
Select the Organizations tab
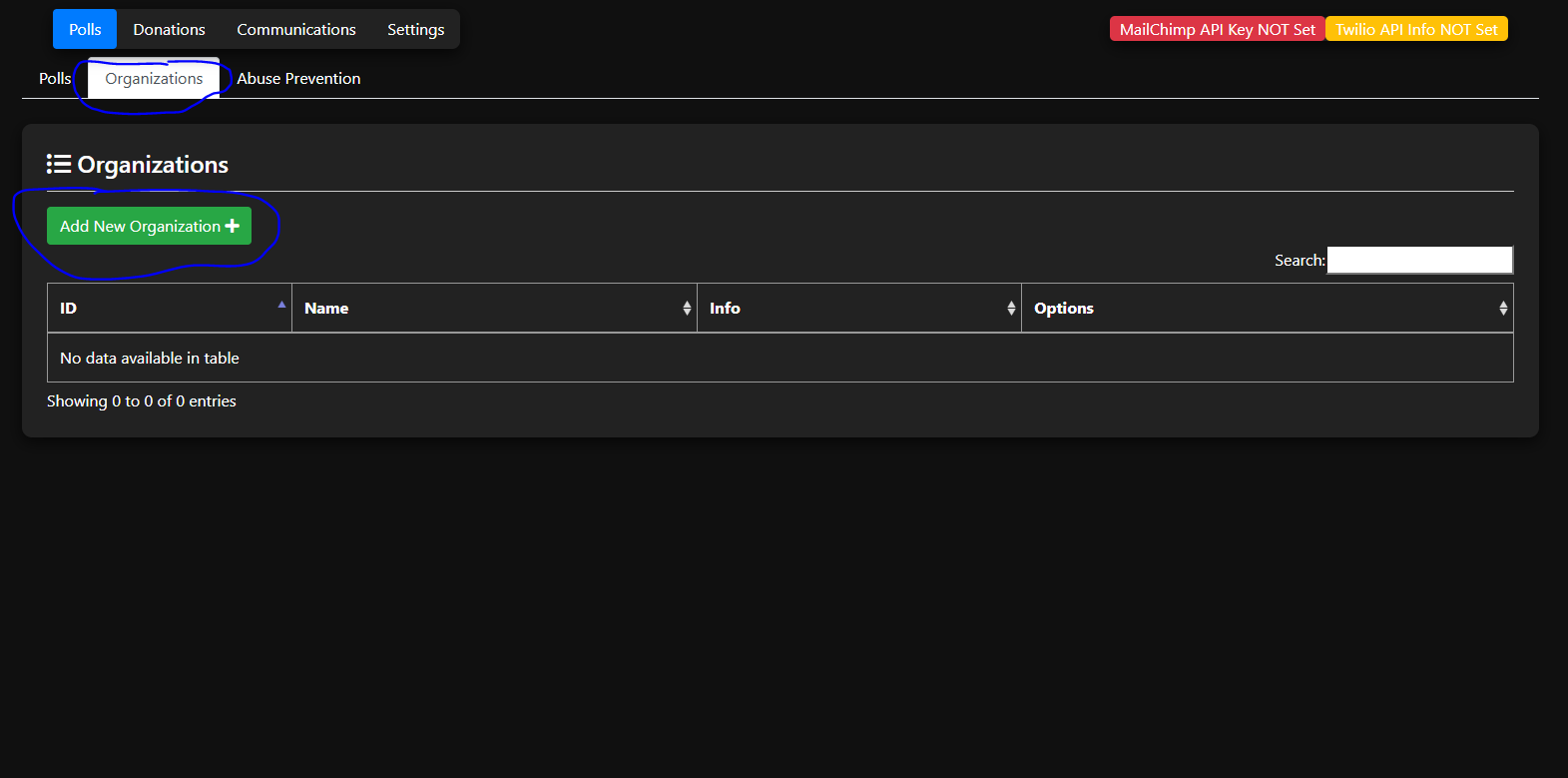(154, 79)
